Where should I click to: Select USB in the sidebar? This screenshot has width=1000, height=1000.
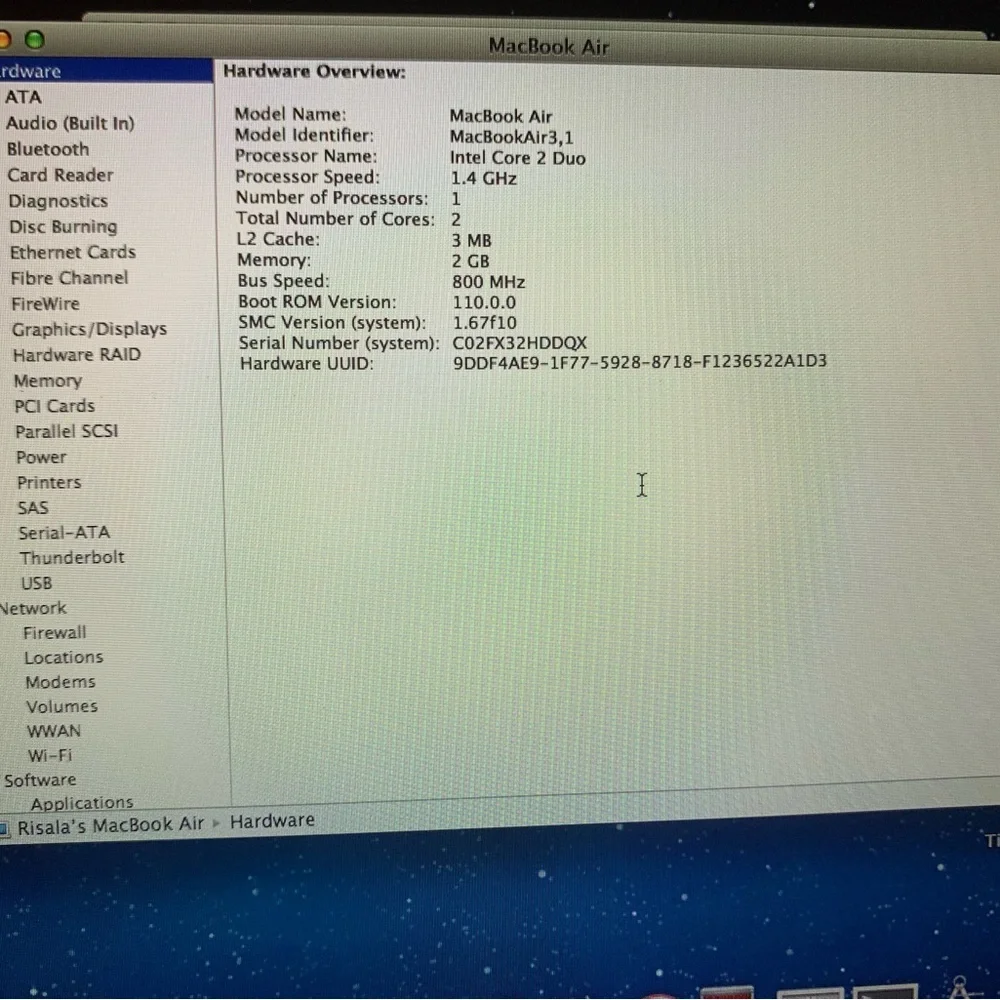click(36, 583)
